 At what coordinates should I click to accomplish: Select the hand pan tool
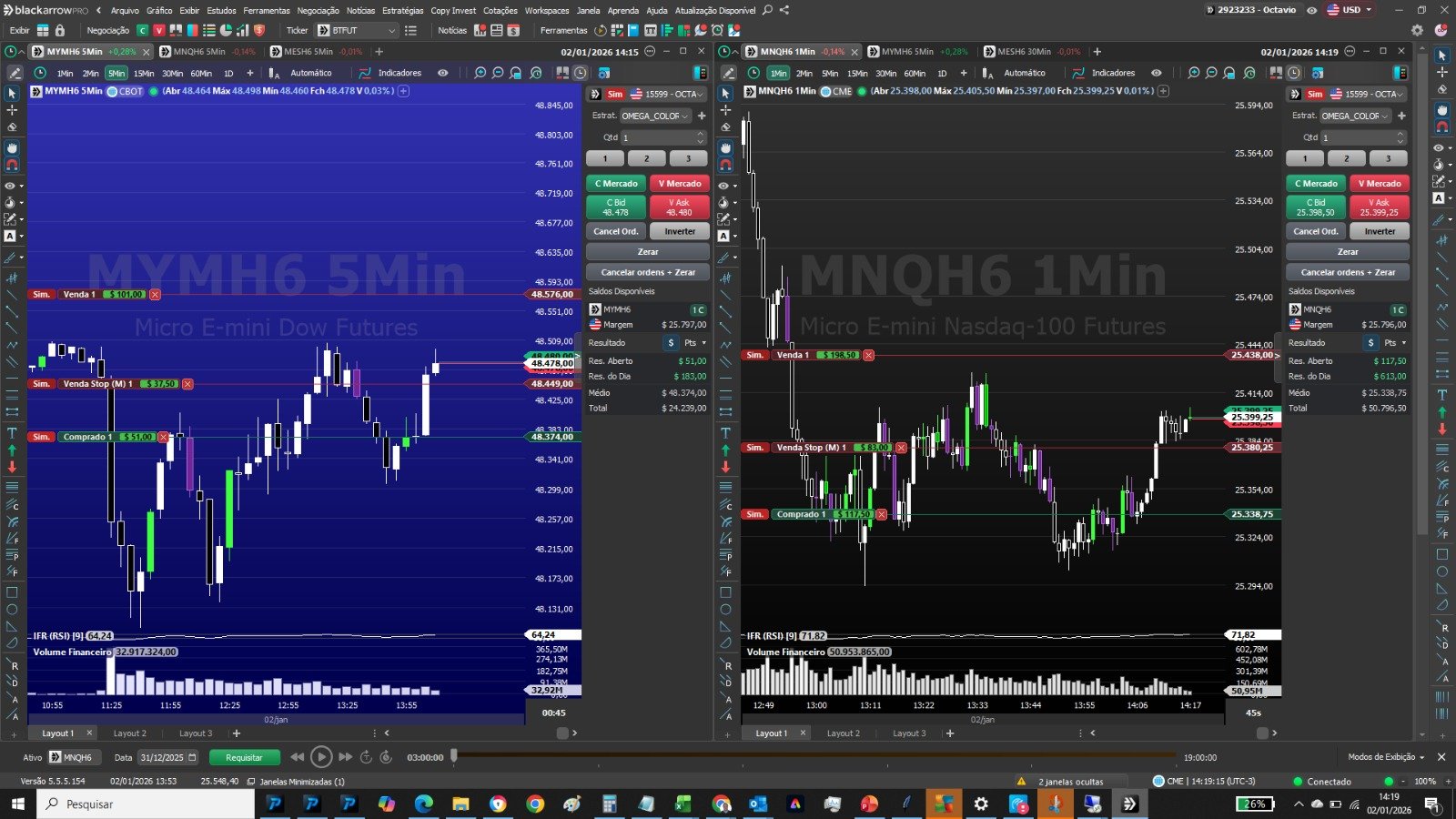[x=12, y=148]
